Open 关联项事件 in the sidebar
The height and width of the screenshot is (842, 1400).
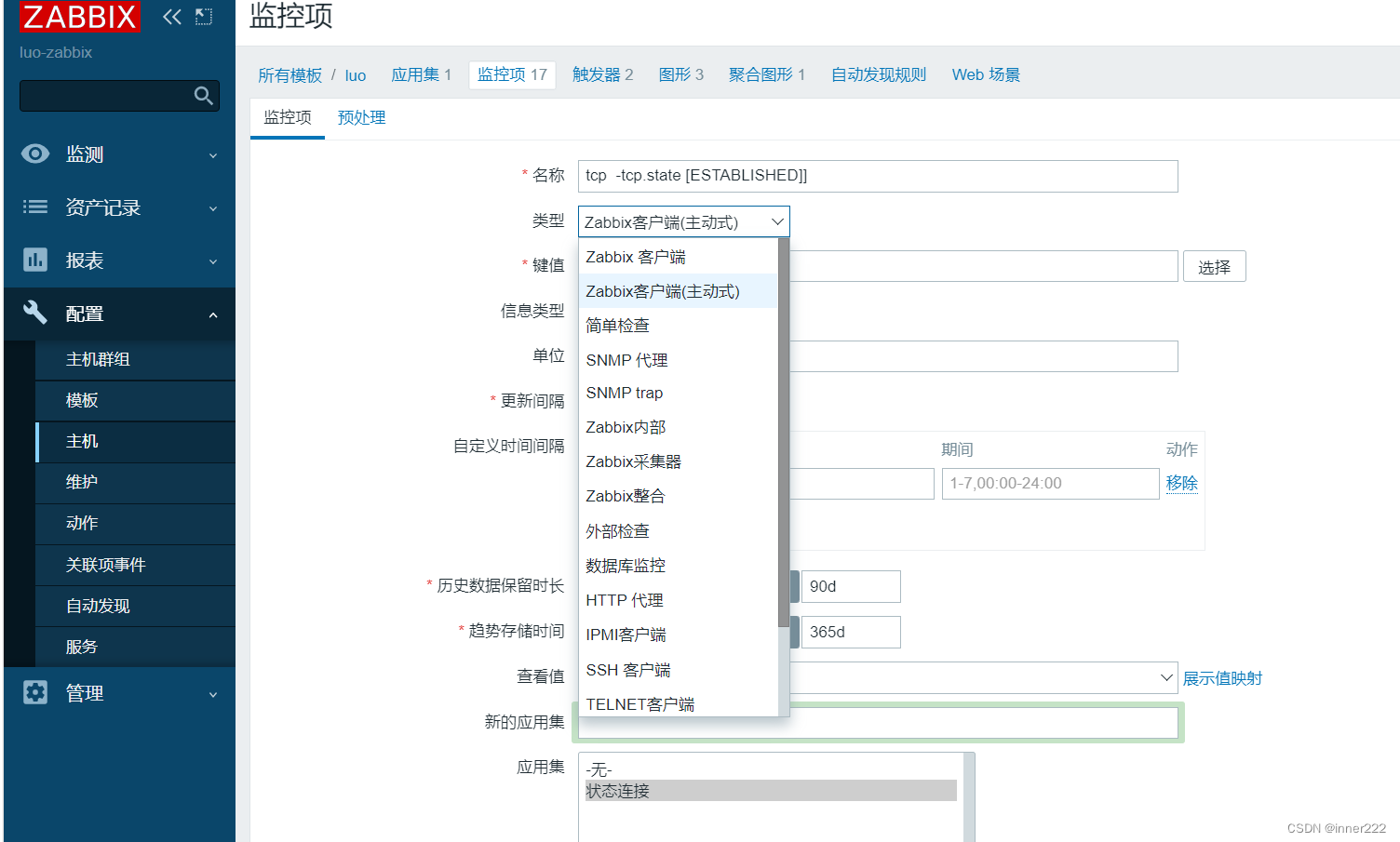coord(135,565)
